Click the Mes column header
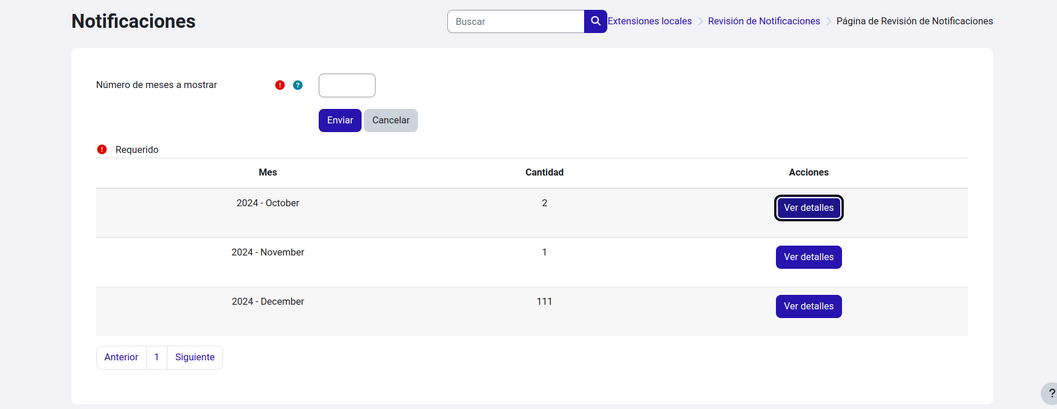Viewport: 1057px width, 409px height. pyautogui.click(x=267, y=173)
